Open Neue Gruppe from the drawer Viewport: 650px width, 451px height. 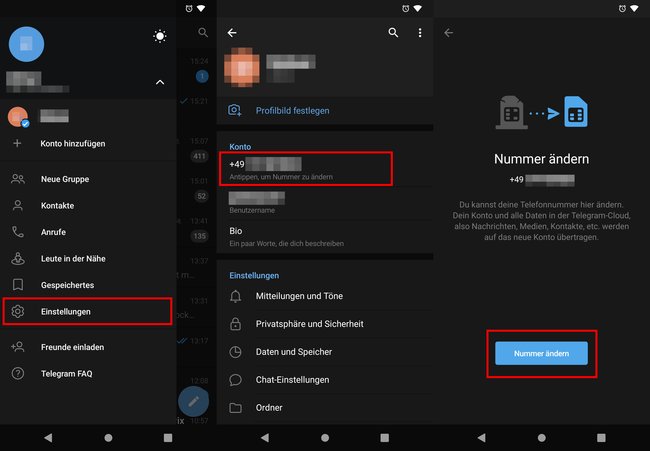(65, 178)
